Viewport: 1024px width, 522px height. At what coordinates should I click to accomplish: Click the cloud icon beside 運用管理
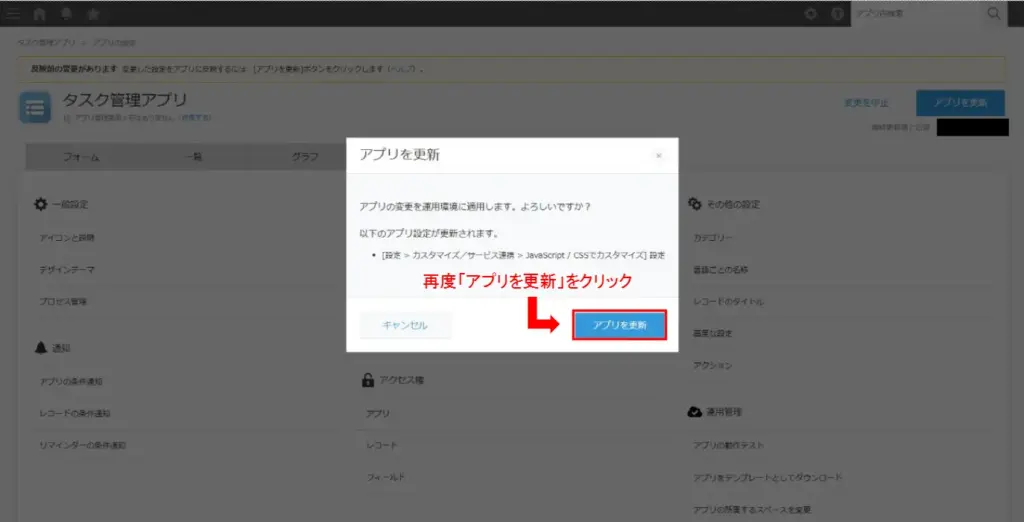click(694, 412)
